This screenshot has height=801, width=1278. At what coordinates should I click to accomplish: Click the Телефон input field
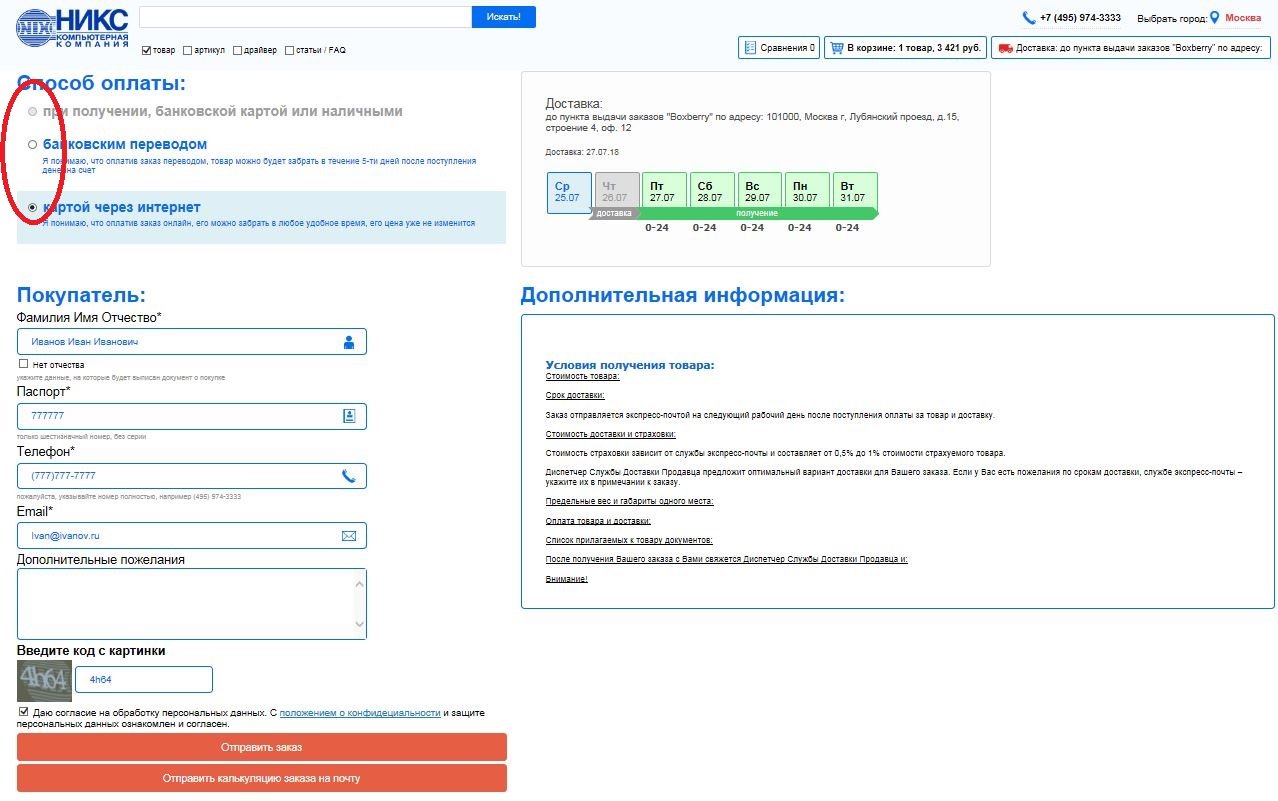coord(192,476)
